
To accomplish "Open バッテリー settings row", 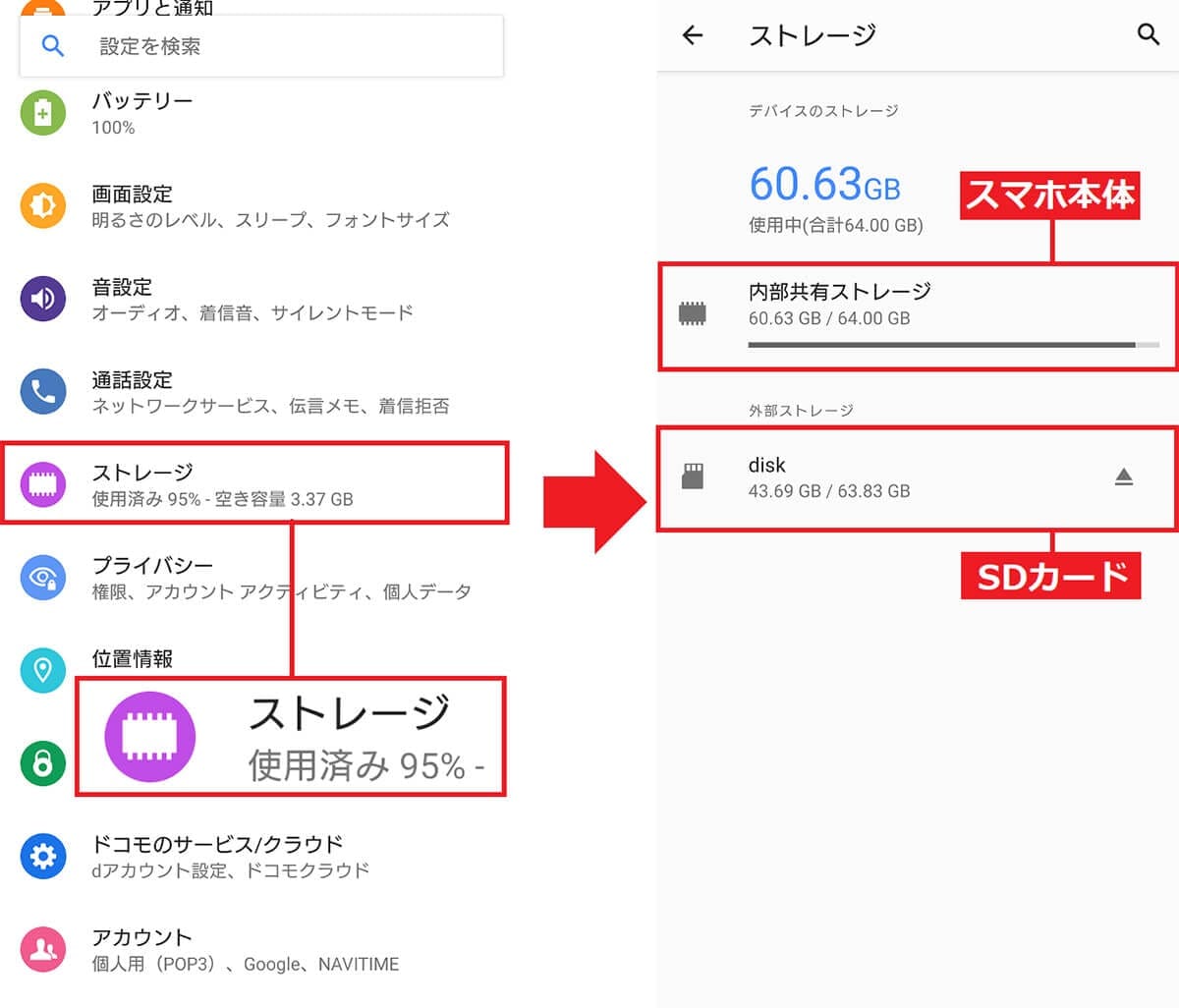I will point(255,113).
